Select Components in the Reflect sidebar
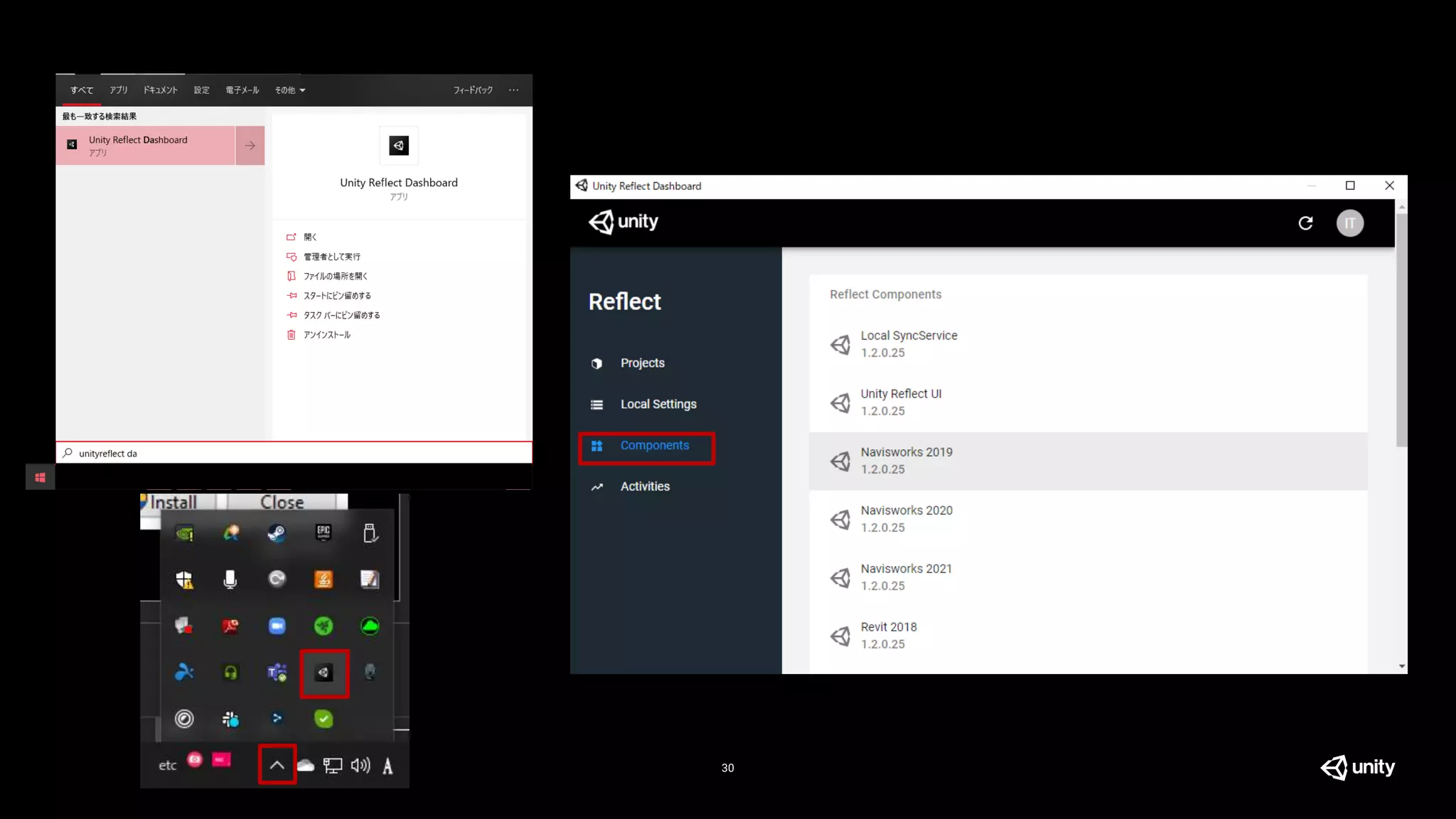Viewport: 1456px width, 819px height. 654,446
